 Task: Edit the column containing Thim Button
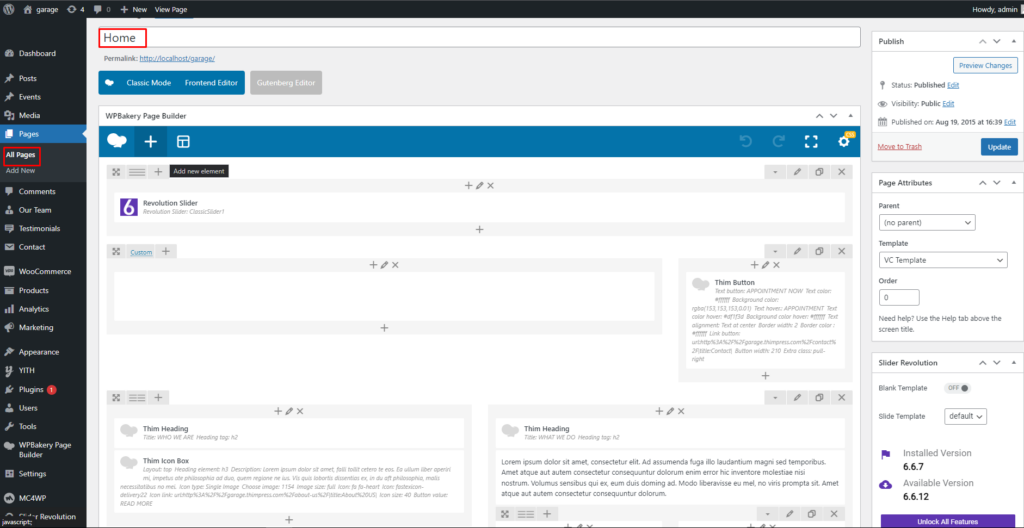point(765,265)
